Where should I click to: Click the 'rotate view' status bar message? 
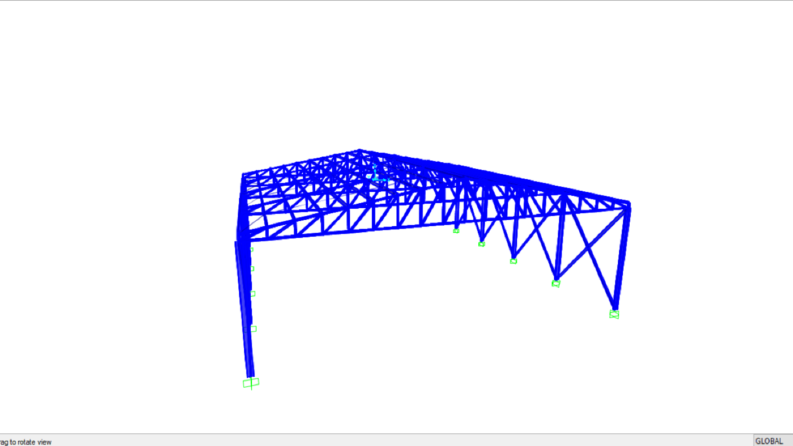(x=26, y=442)
